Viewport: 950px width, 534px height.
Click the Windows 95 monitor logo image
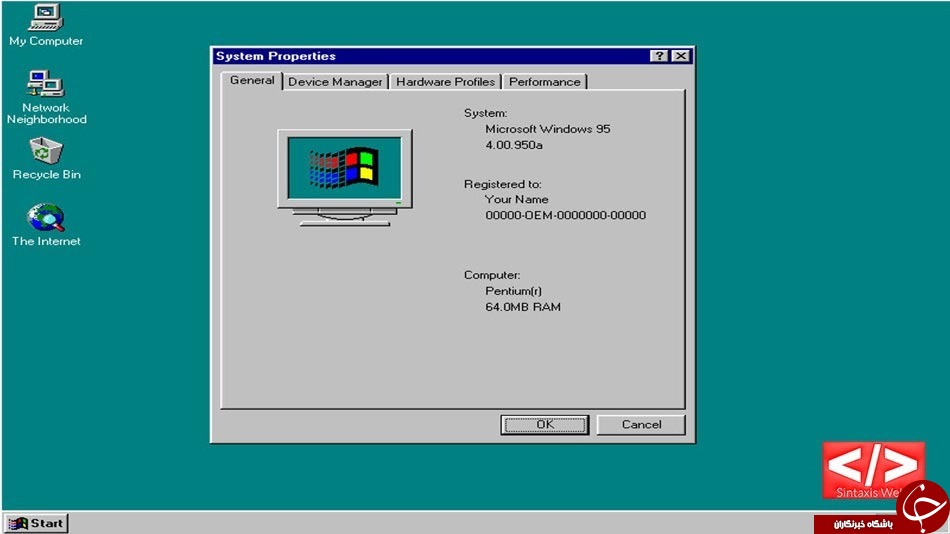click(x=345, y=177)
